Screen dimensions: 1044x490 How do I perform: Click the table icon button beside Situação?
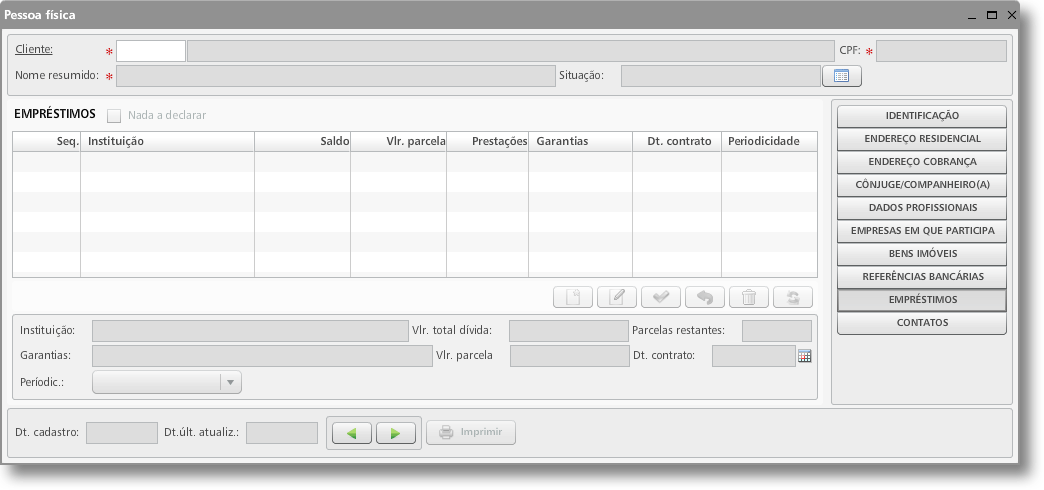tap(842, 76)
